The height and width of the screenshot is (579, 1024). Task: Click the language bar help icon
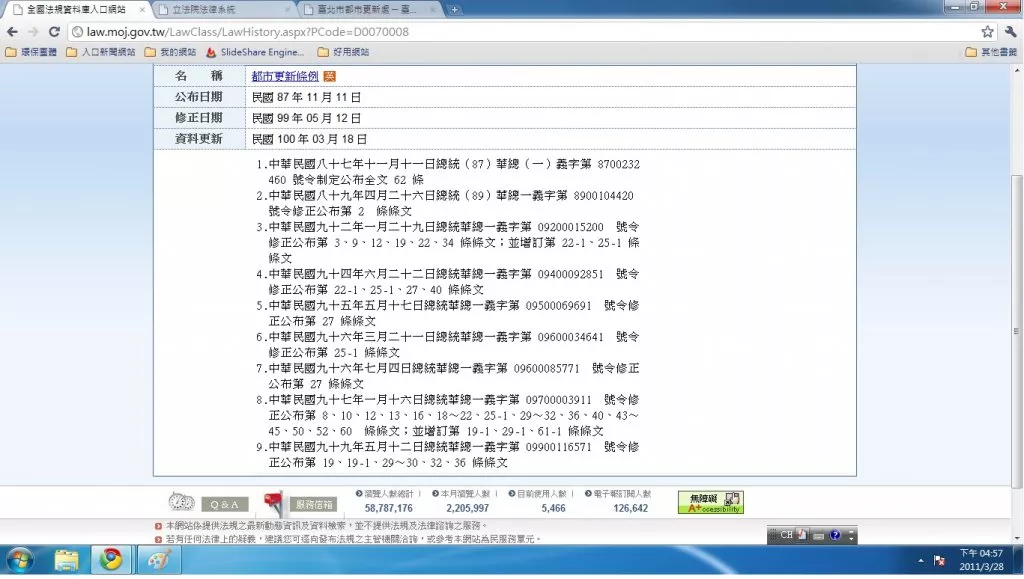coord(835,535)
